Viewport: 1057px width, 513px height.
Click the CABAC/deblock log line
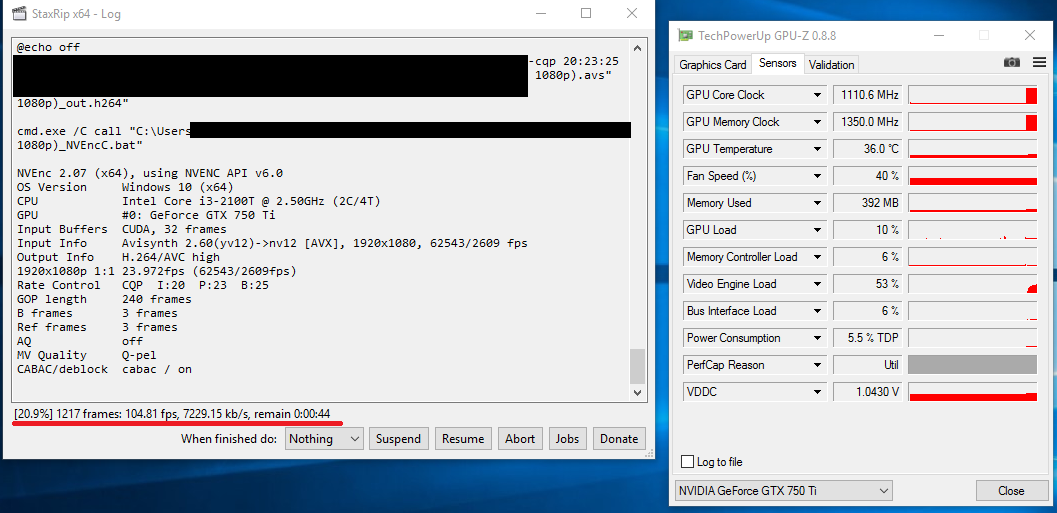pos(104,369)
